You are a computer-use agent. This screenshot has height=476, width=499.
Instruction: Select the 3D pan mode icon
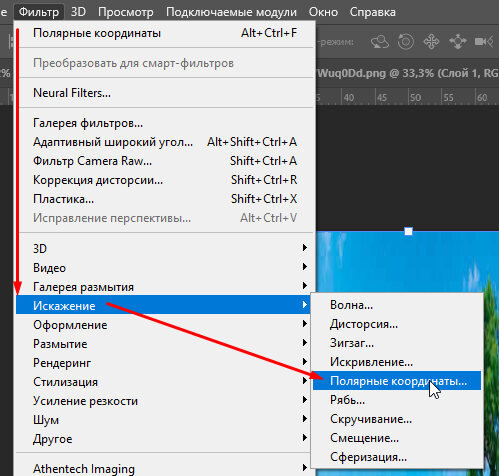pos(431,42)
